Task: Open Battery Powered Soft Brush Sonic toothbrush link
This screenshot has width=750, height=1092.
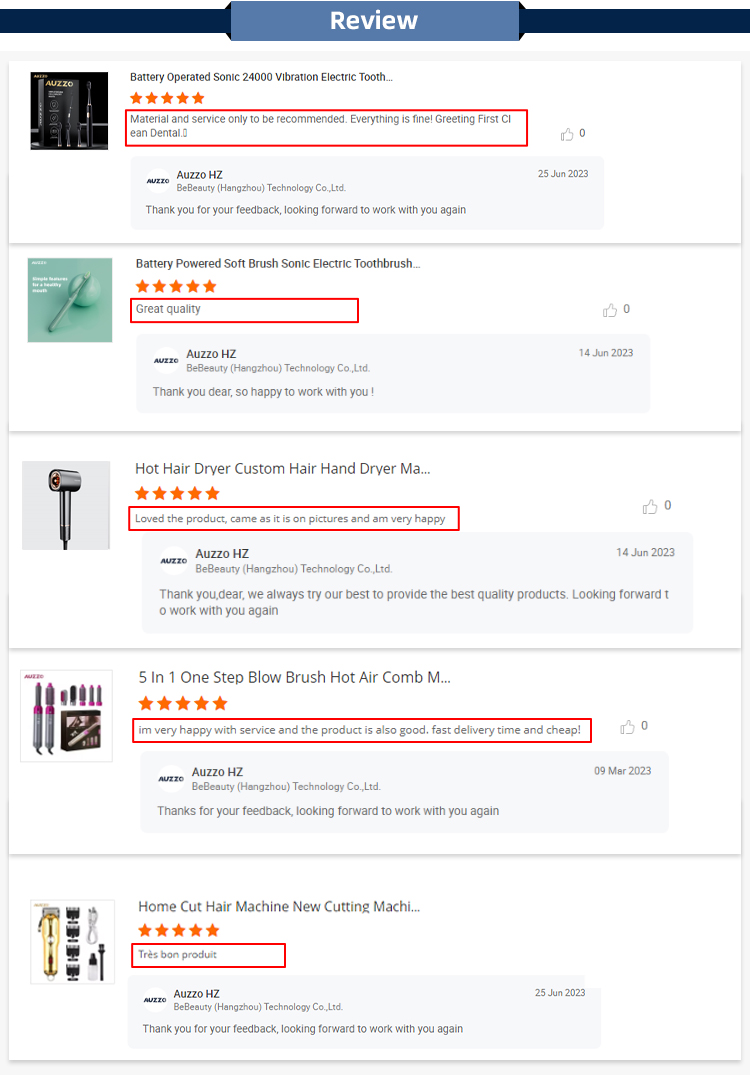Action: click(278, 264)
